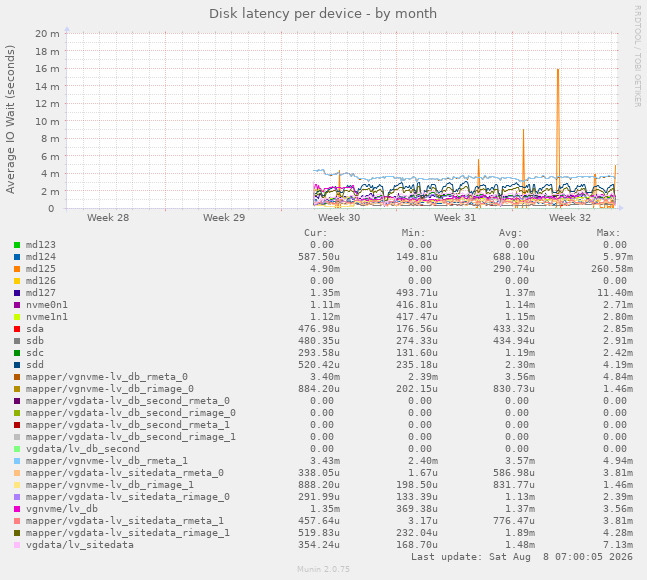
Task: Click the sdc current value '293.58u'
Action: tap(319, 353)
